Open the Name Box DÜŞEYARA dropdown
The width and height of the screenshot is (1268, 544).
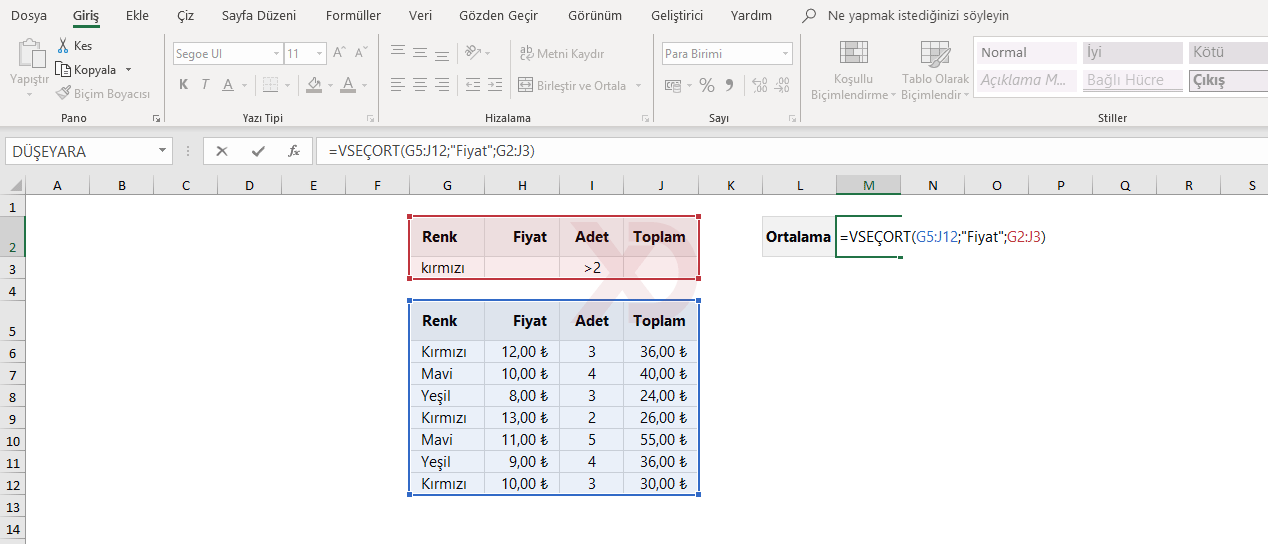pyautogui.click(x=163, y=151)
